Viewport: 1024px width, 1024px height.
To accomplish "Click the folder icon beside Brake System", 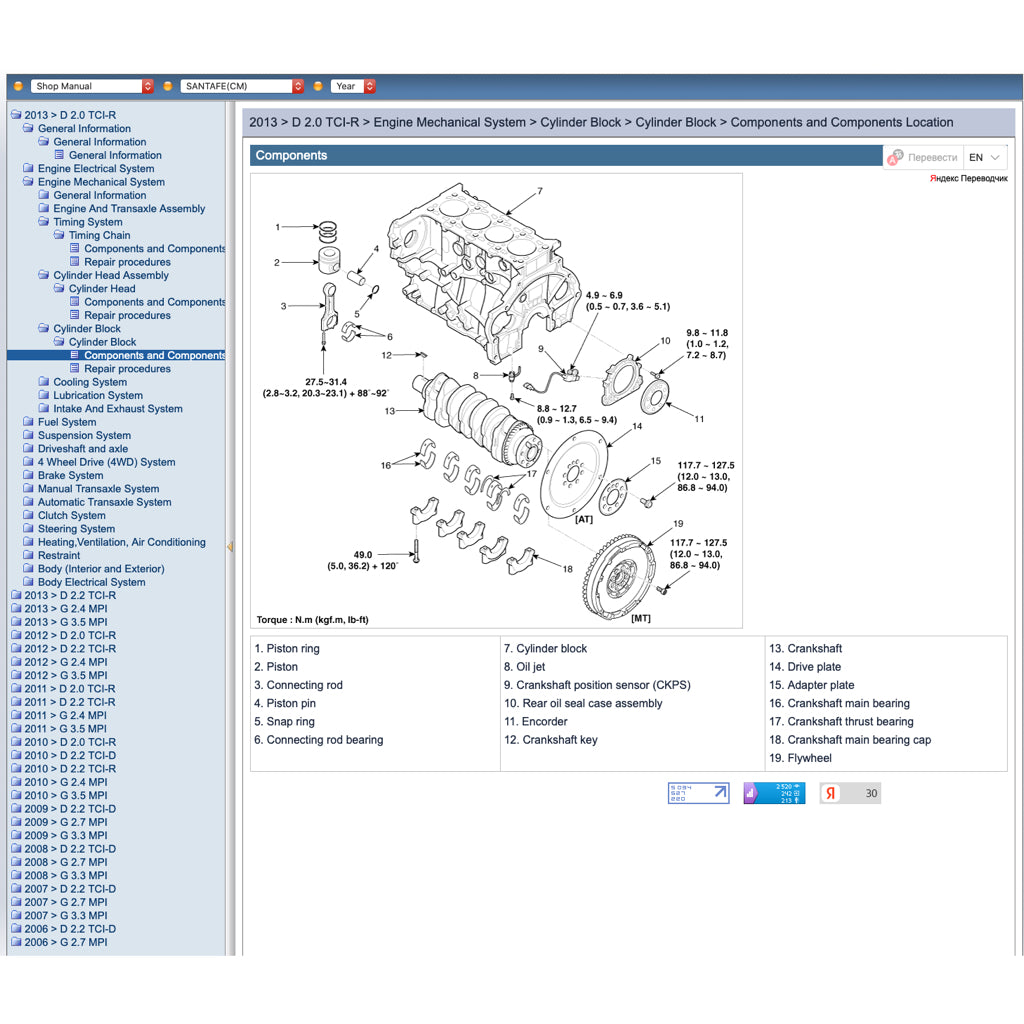I will (28, 475).
